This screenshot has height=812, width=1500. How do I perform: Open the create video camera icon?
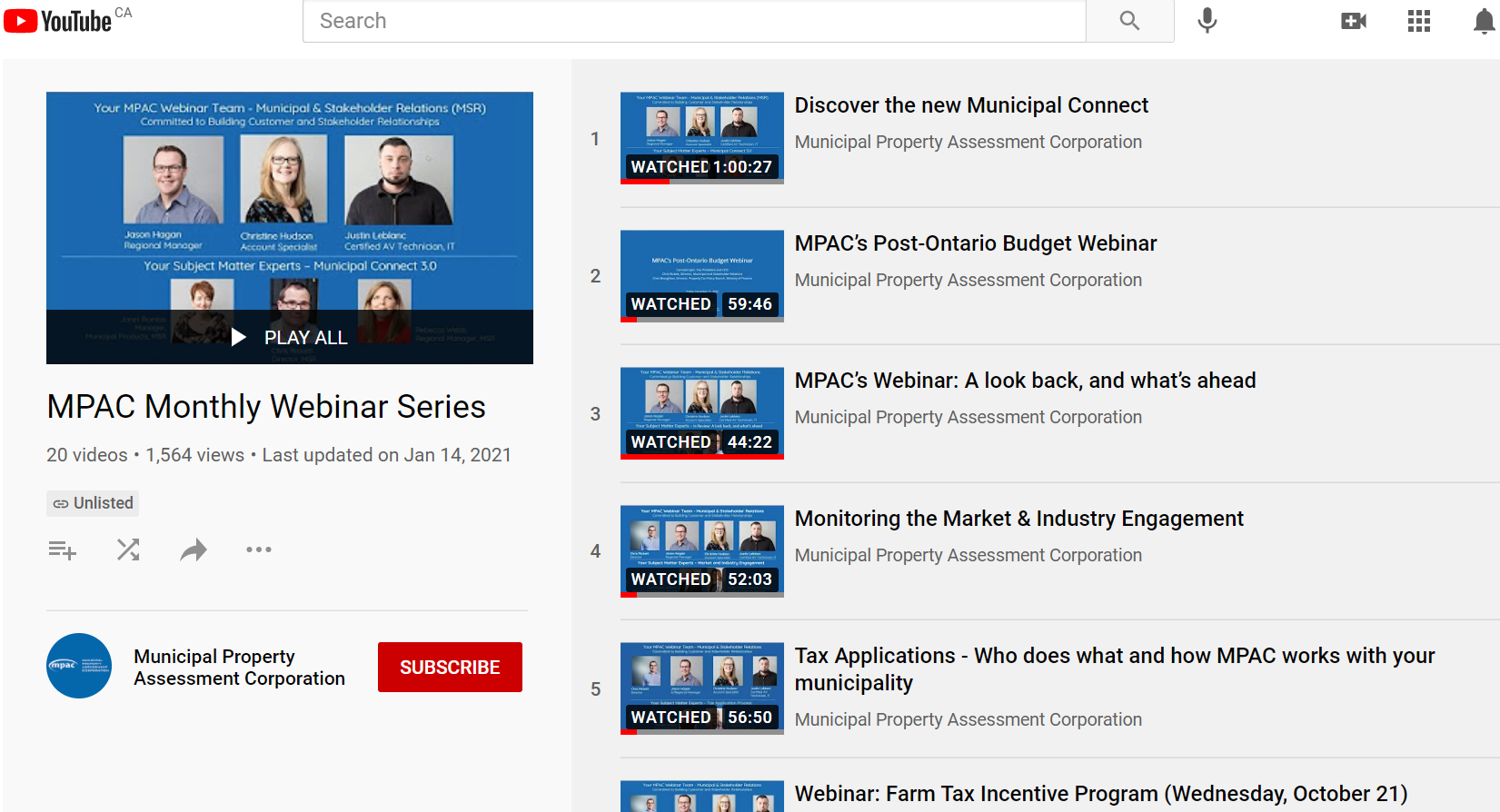(1354, 21)
